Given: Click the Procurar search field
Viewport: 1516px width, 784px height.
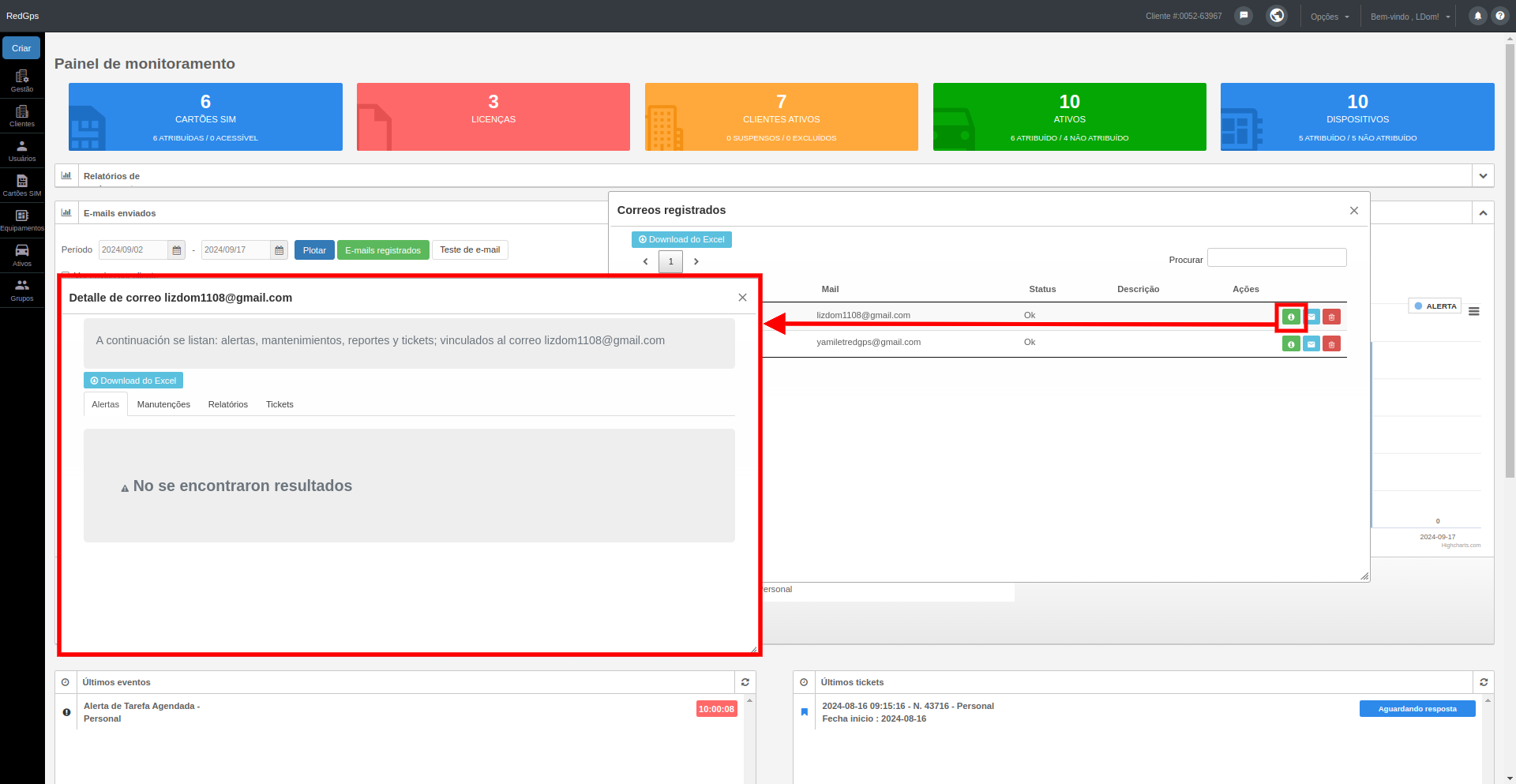Looking at the screenshot, I should click(1277, 258).
